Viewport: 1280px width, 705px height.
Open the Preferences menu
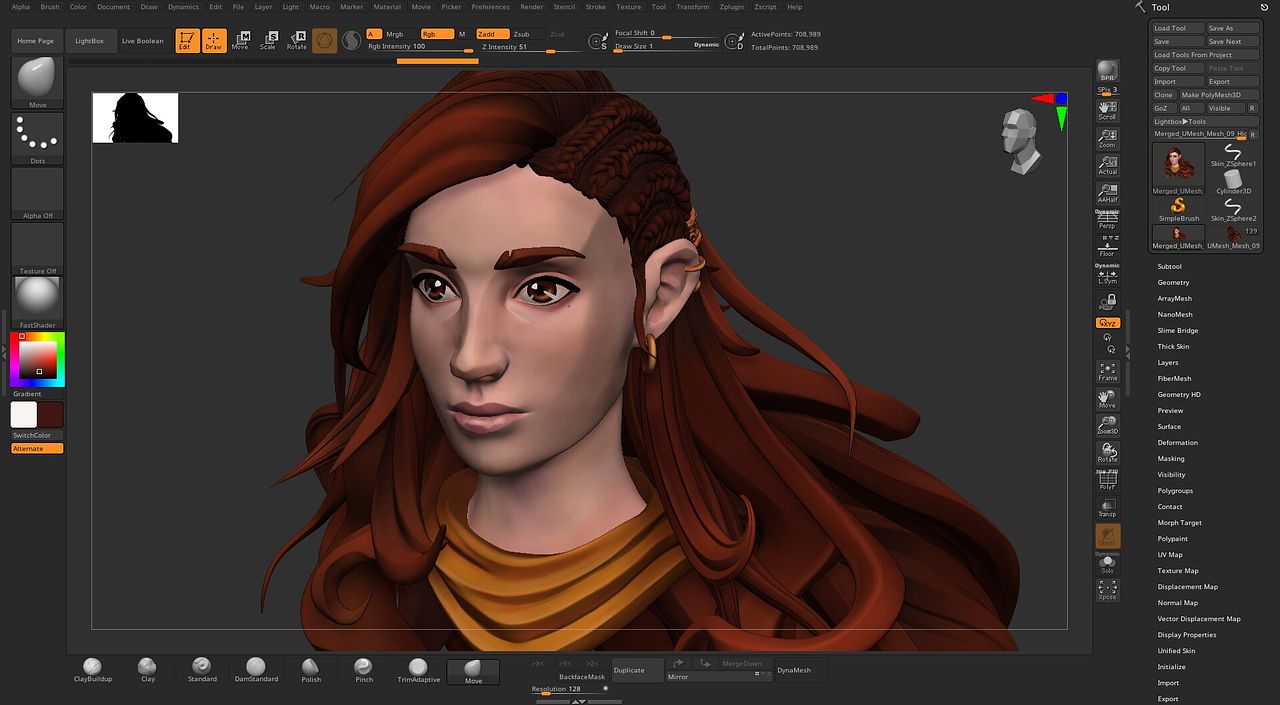click(x=490, y=7)
